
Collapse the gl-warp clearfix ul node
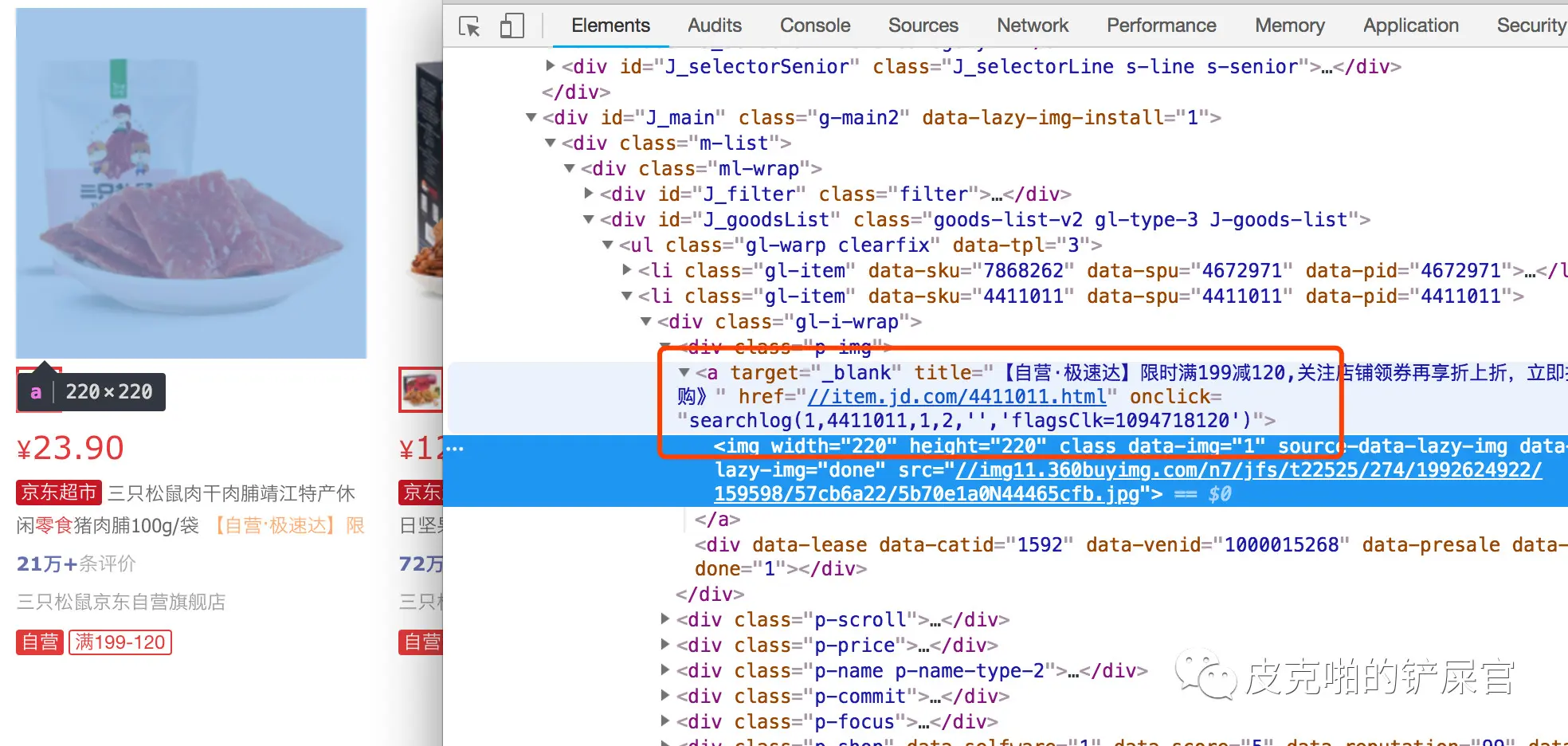[x=608, y=245]
